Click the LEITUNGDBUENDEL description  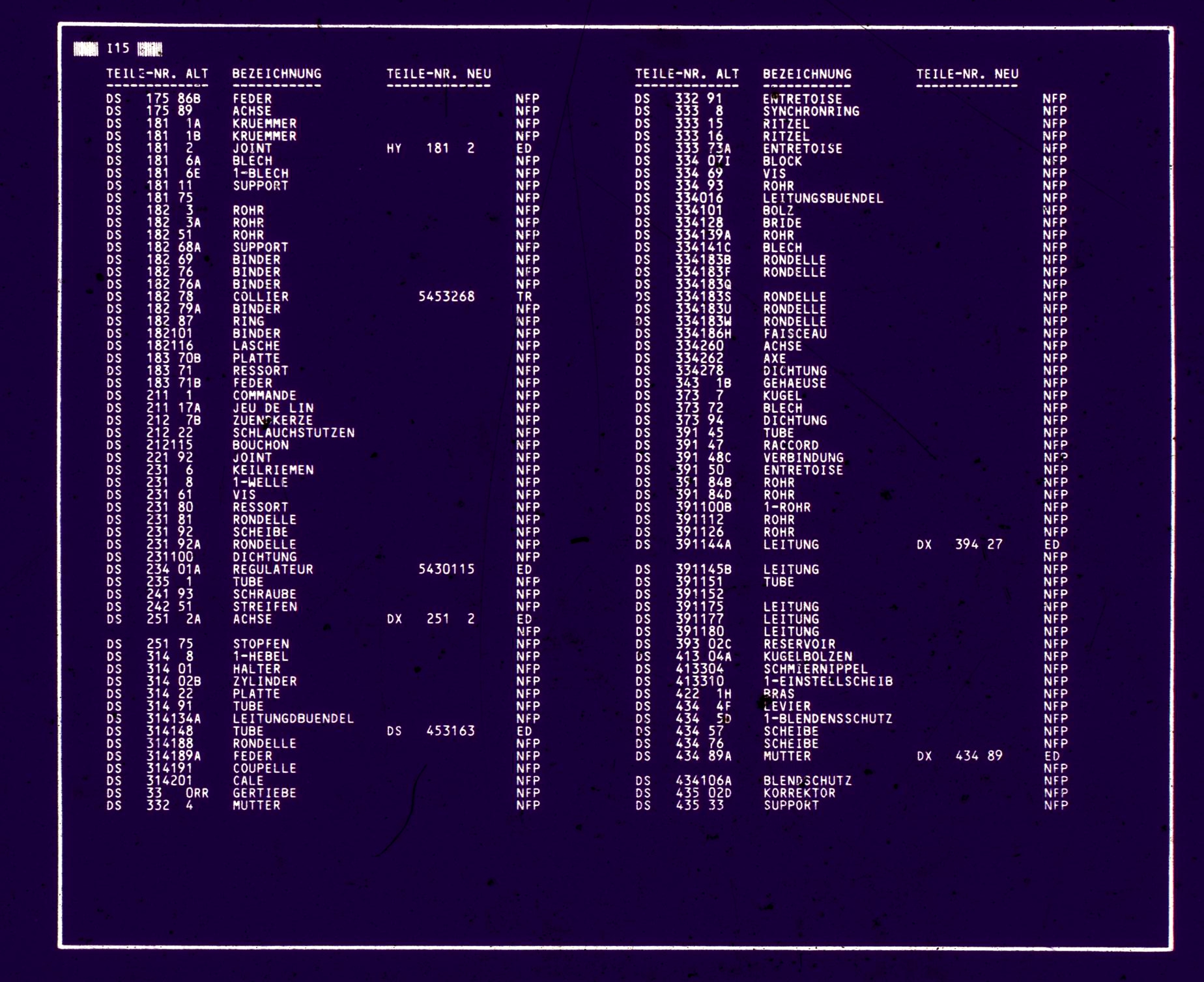point(293,719)
